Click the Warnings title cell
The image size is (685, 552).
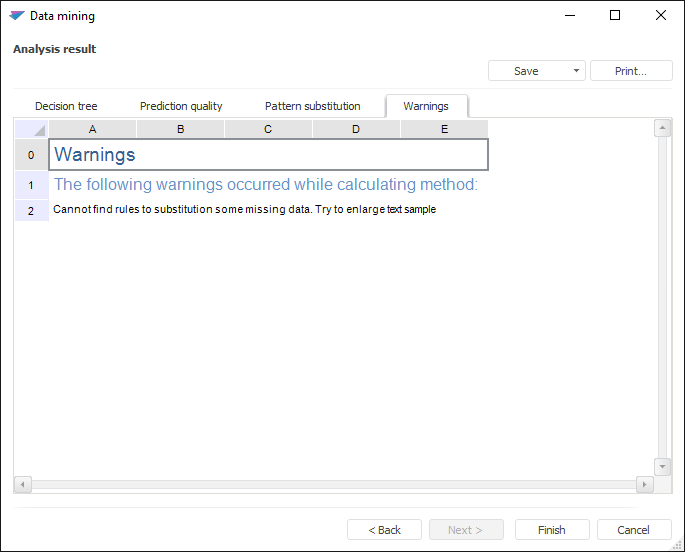pos(268,155)
